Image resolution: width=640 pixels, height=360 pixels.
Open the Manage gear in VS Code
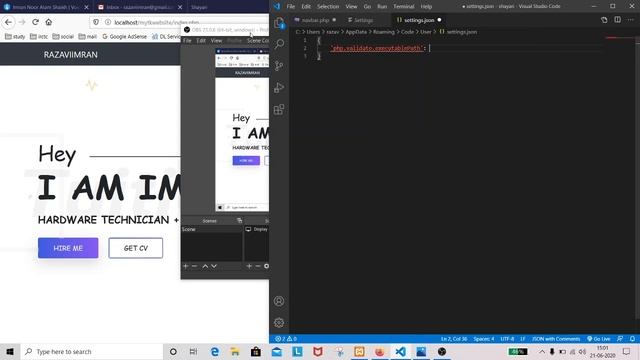[x=279, y=323]
